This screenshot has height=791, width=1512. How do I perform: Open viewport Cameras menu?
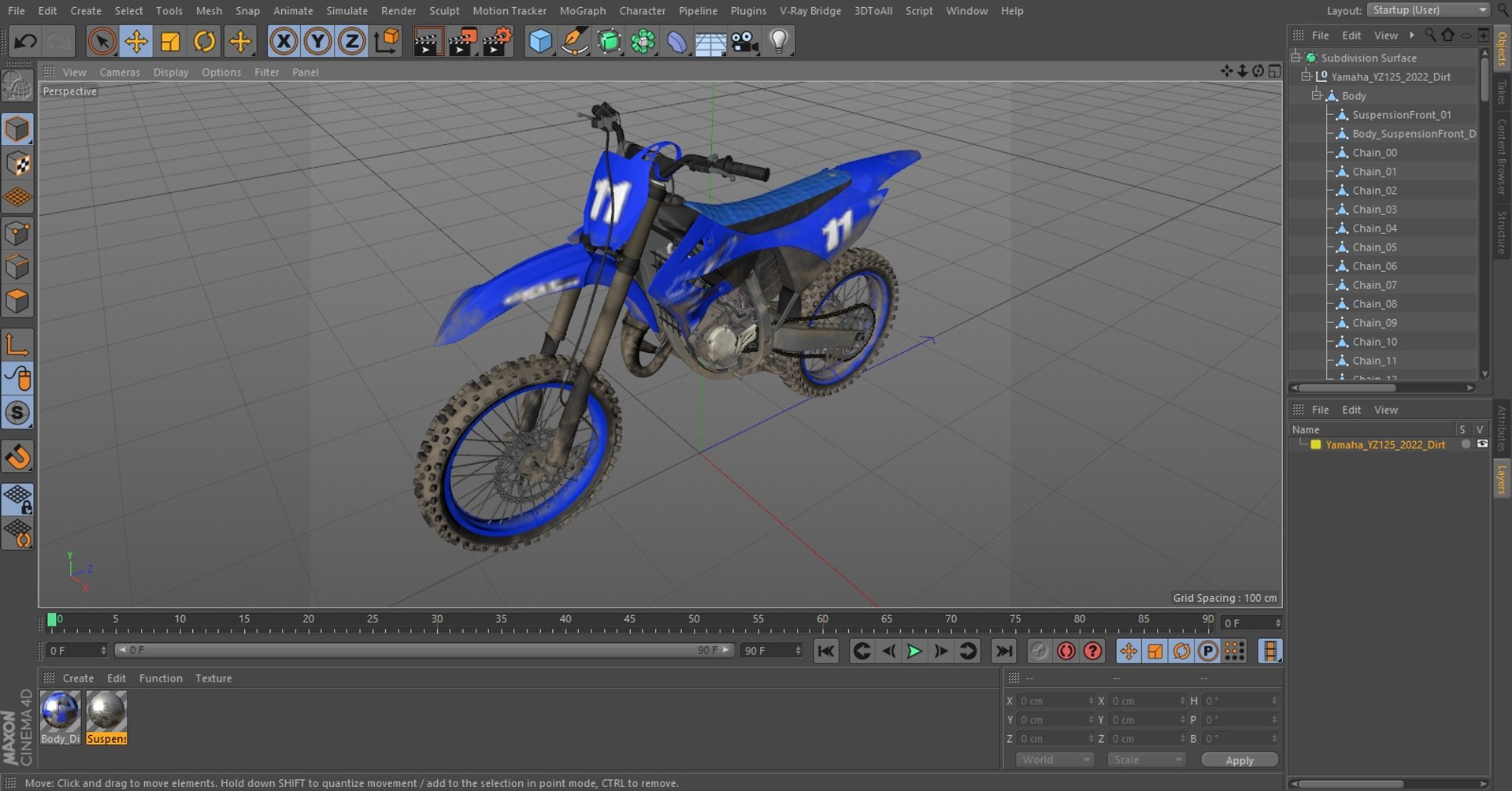[x=120, y=72]
